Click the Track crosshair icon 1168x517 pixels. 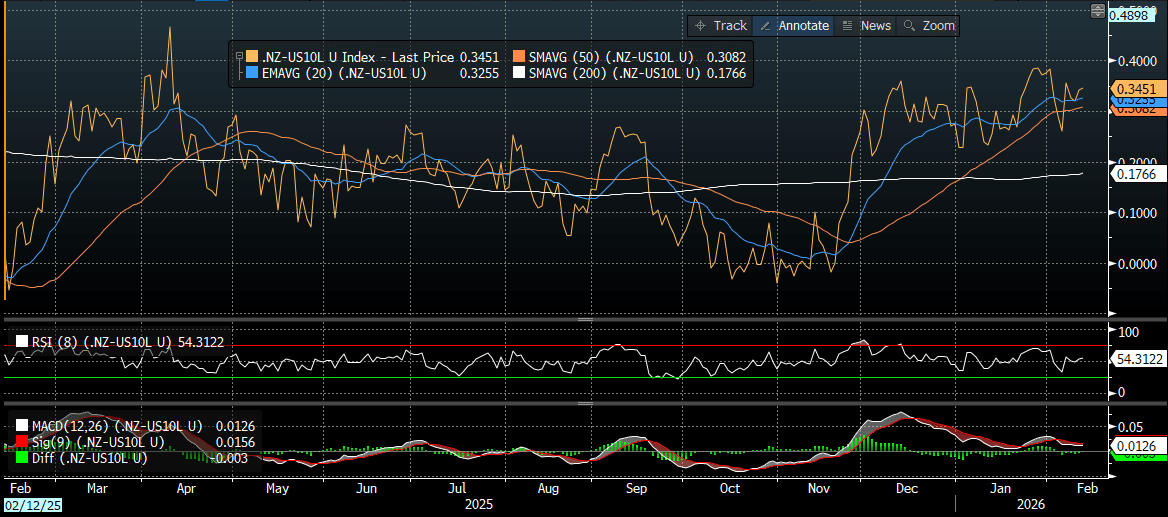point(701,26)
